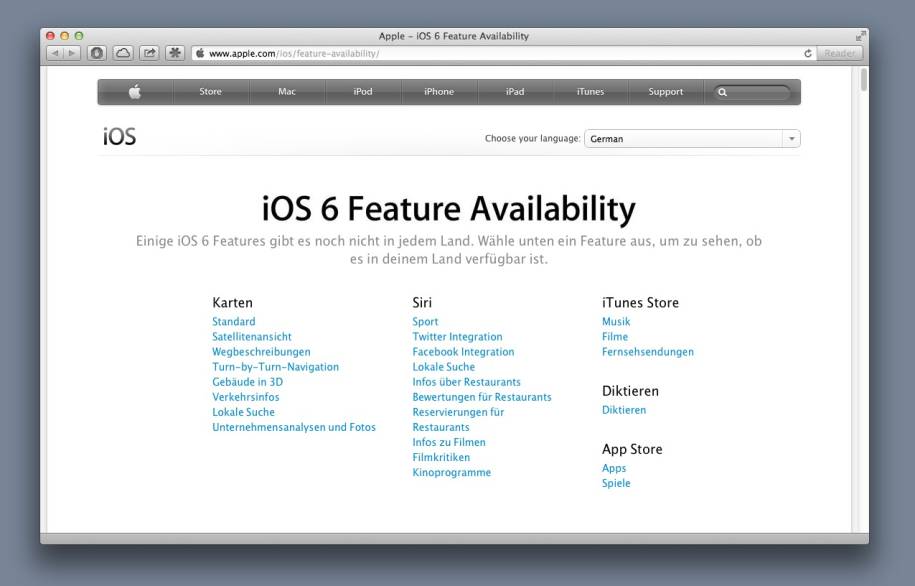The height and width of the screenshot is (586, 915).
Task: Open the Apps link under App Store
Action: coord(614,468)
